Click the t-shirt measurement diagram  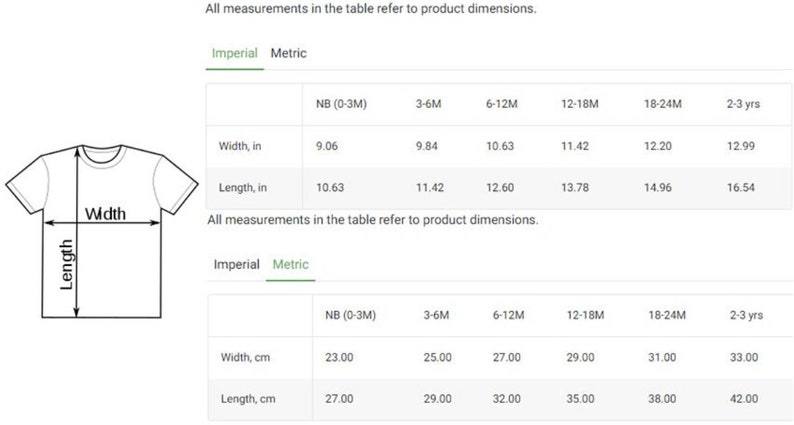click(102, 231)
